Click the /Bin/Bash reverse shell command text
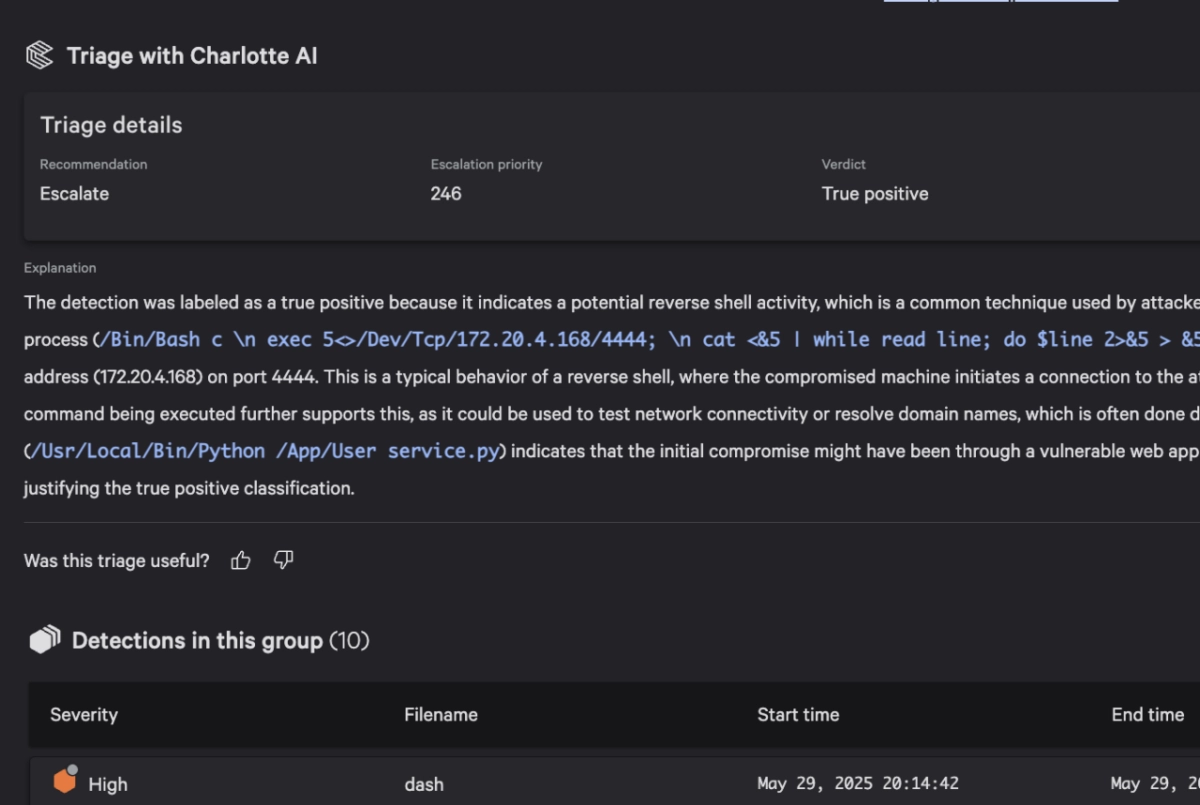Image resolution: width=1200 pixels, height=805 pixels. click(649, 339)
